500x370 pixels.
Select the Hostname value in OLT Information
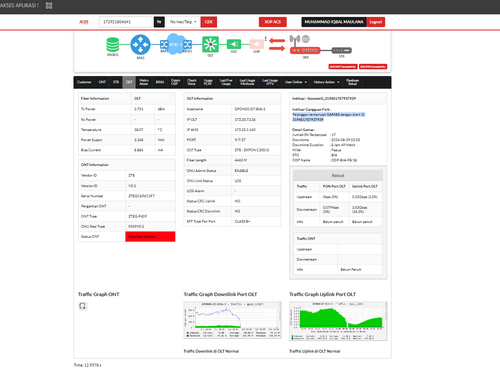pyautogui.click(x=250, y=109)
